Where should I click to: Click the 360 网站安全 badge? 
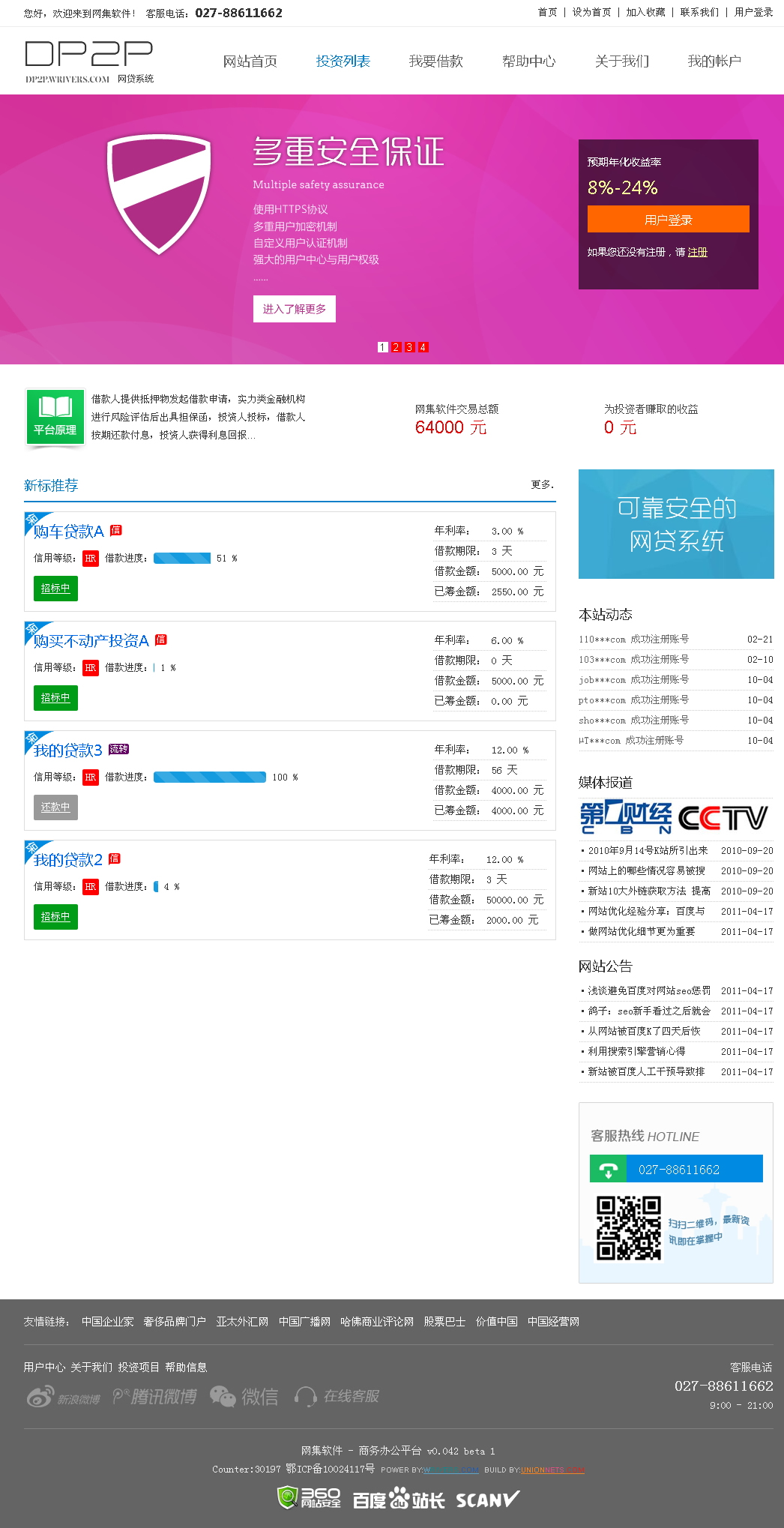coord(309,1499)
